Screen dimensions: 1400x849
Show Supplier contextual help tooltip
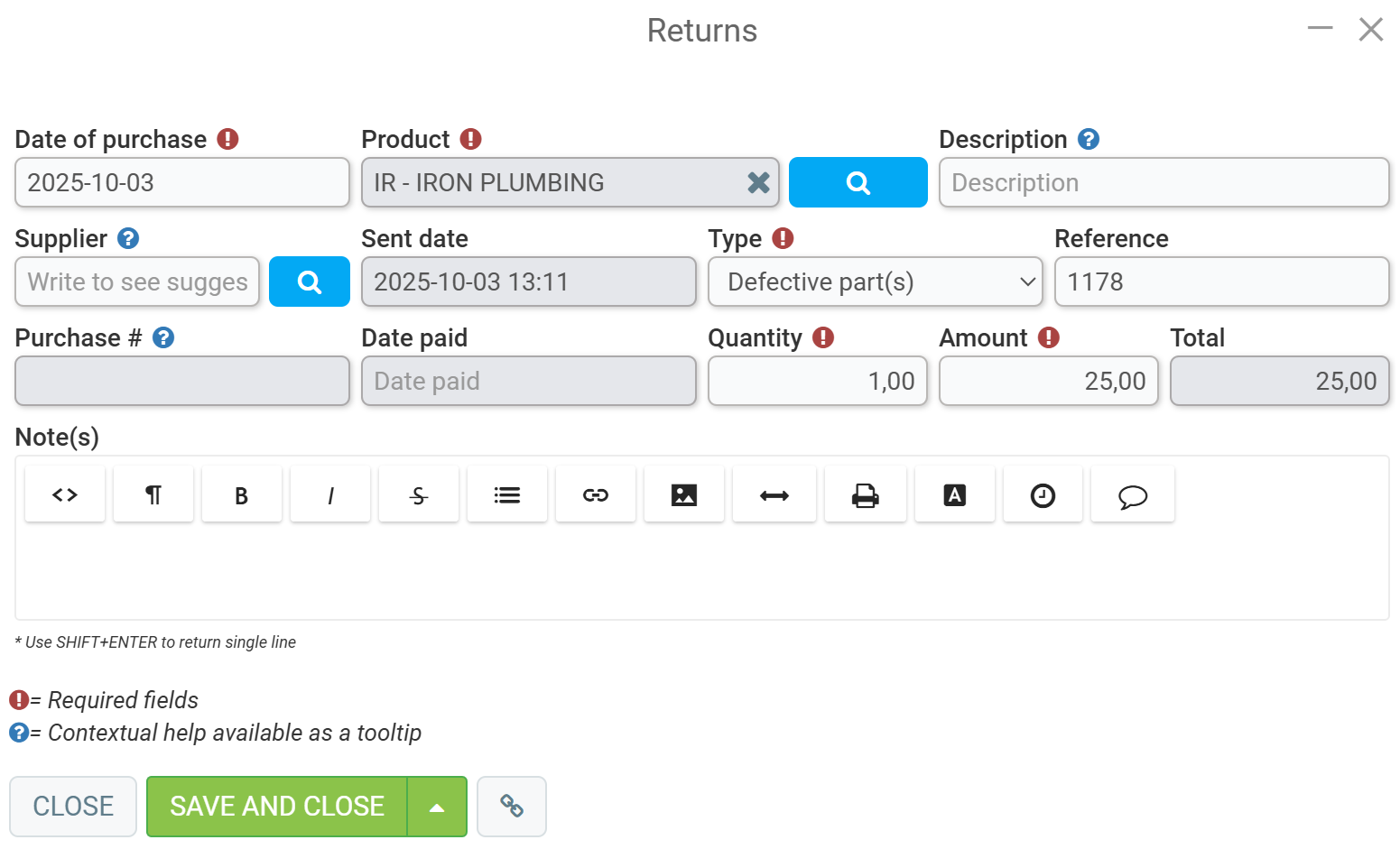coord(128,238)
